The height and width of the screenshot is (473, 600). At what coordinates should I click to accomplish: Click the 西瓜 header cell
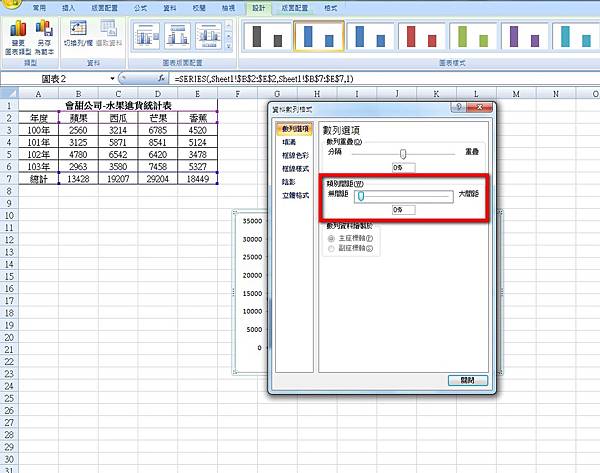pos(118,118)
